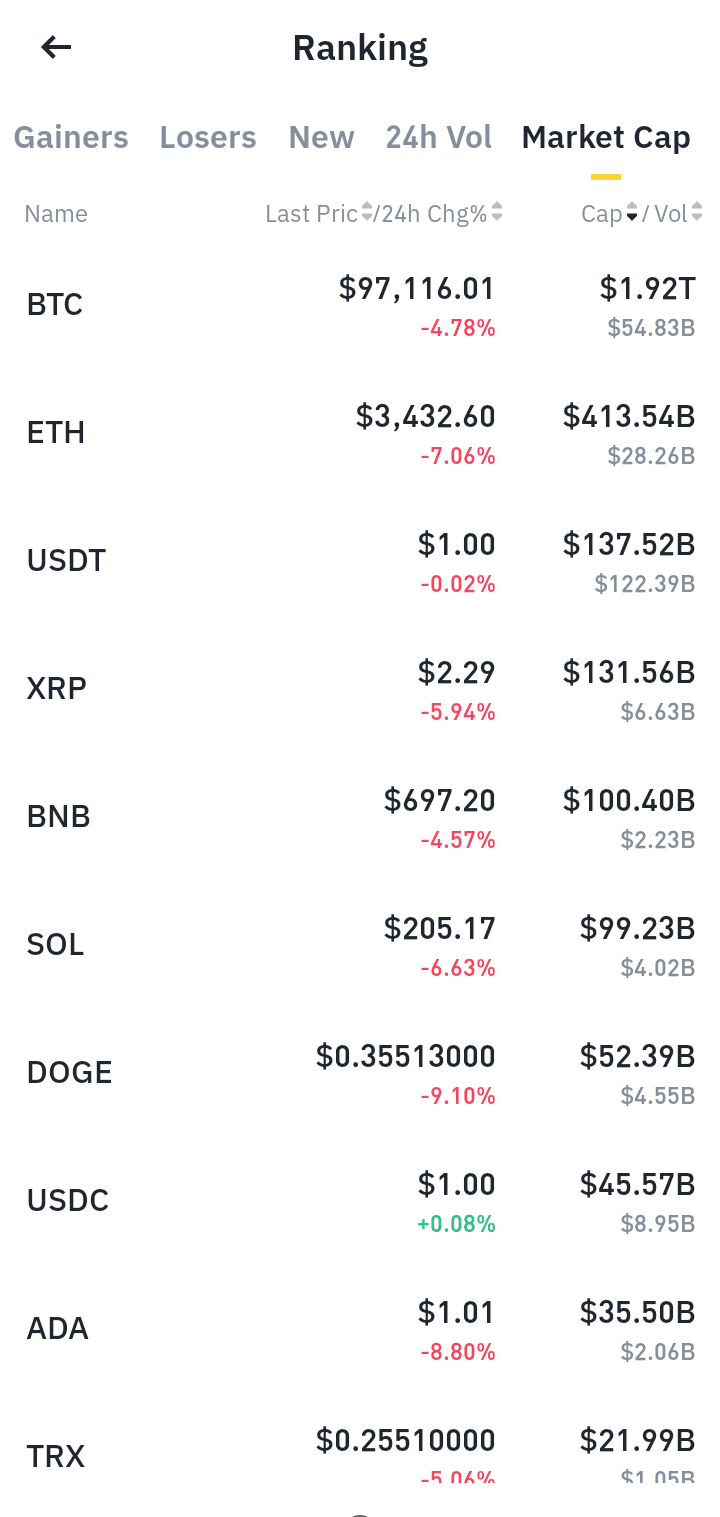The width and height of the screenshot is (720, 1517).
Task: Select the Market Cap tab
Action: (x=606, y=137)
